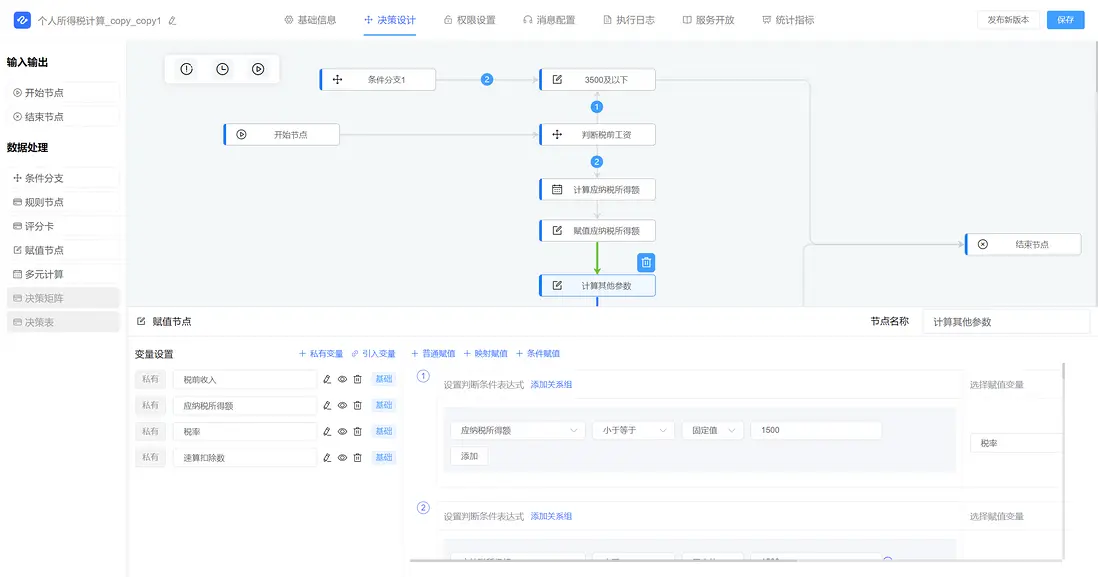
Task: Open the 小于等于 operator dropdown
Action: [x=633, y=430]
